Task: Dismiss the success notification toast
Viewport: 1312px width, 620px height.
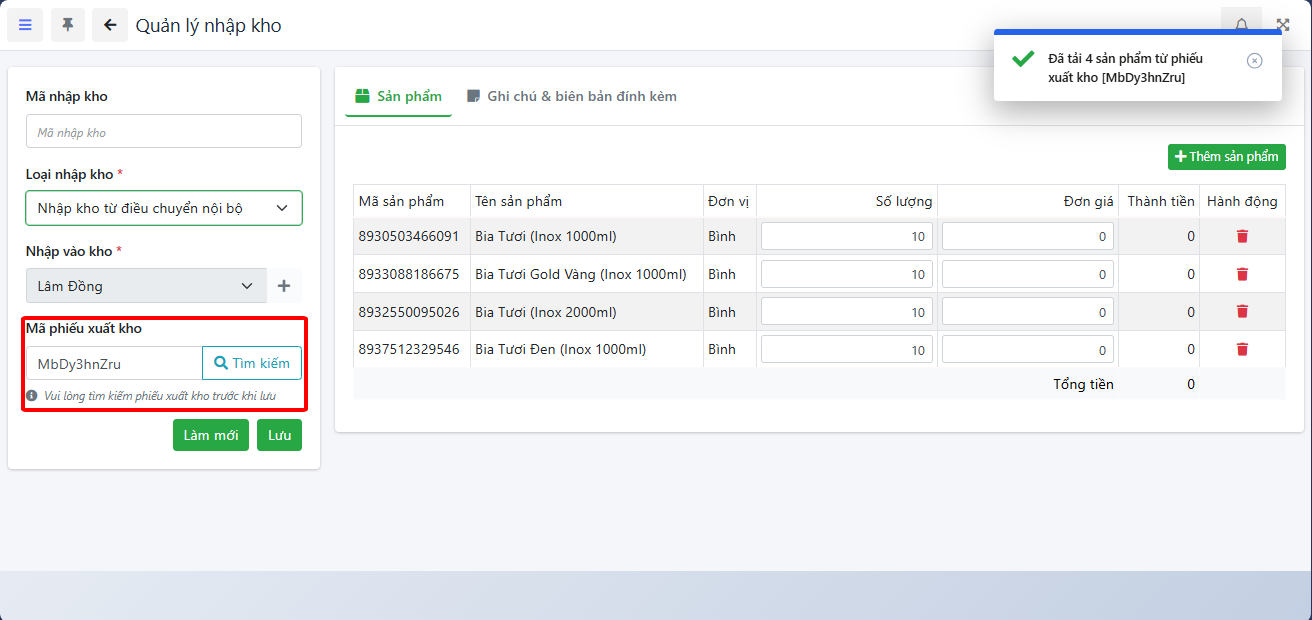Action: [x=1254, y=61]
